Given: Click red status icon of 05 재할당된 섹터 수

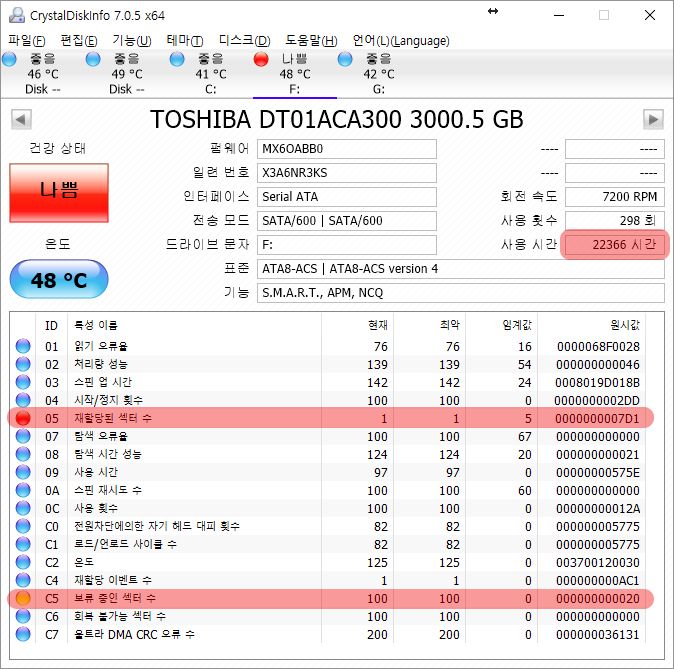Looking at the screenshot, I should click(23, 418).
